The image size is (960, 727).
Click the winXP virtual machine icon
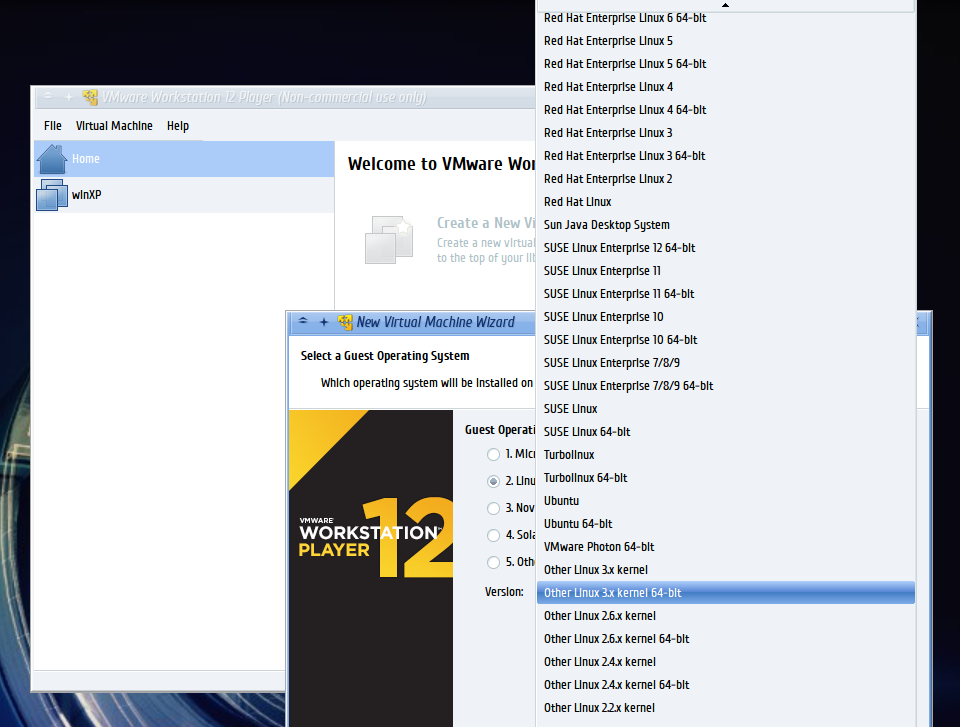tap(52, 195)
